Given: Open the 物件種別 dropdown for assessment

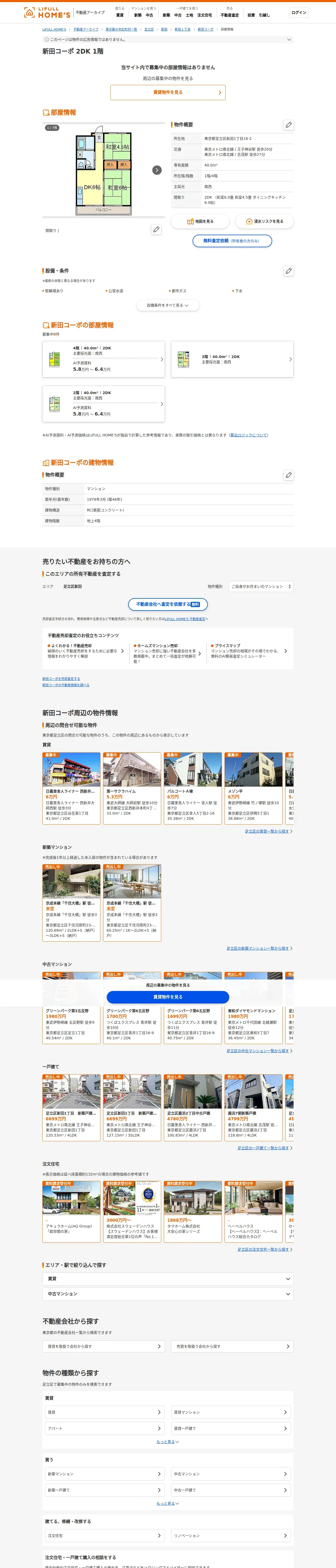Looking at the screenshot, I should (x=261, y=587).
